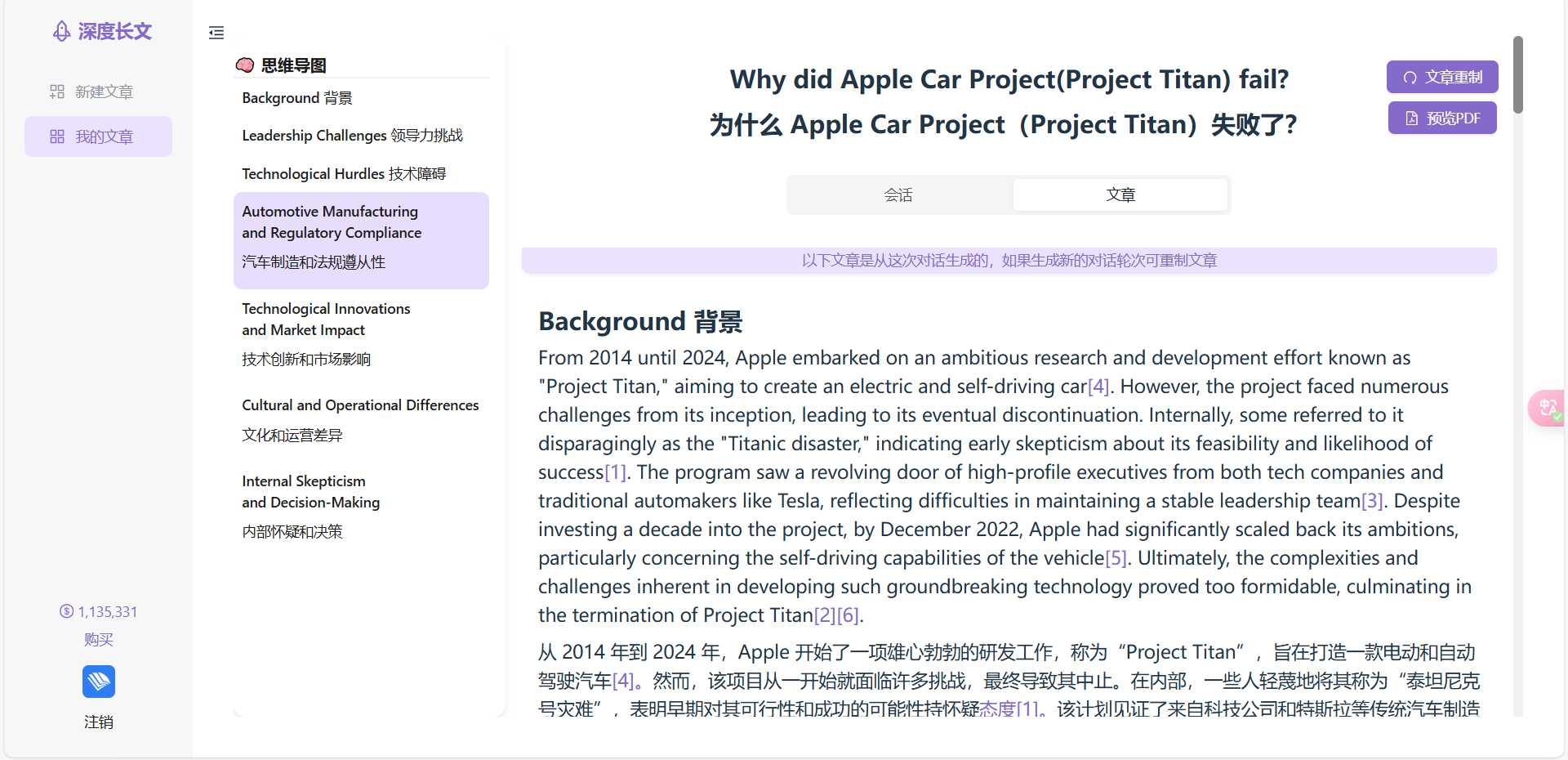Open citation [6] at paragraph end
Image resolution: width=1568 pixels, height=760 pixels.
(x=848, y=615)
